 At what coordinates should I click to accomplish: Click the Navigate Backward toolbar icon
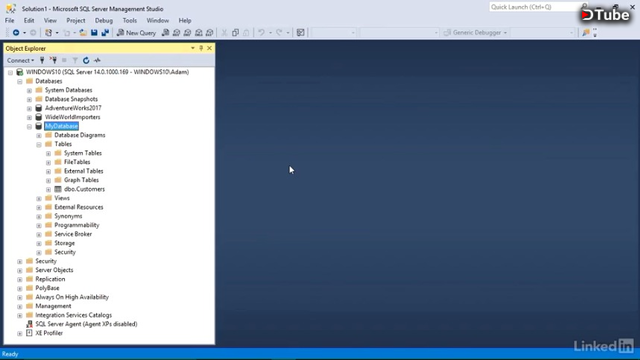click(x=16, y=33)
